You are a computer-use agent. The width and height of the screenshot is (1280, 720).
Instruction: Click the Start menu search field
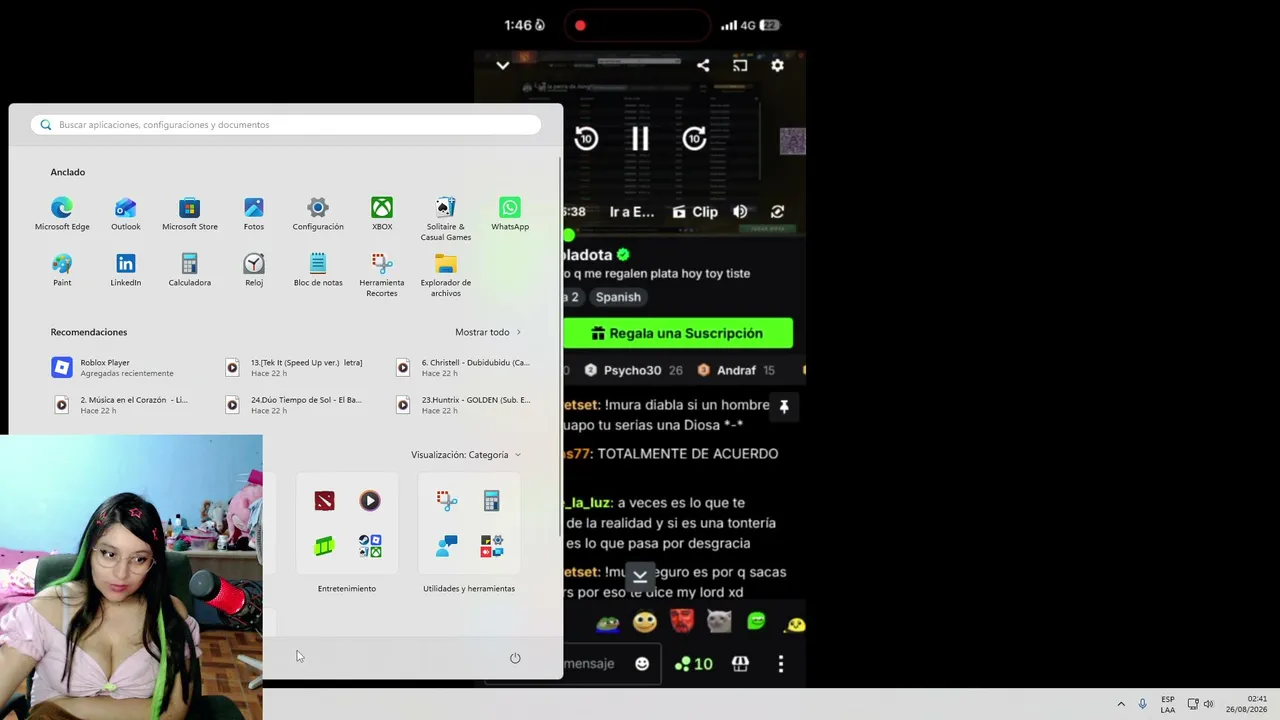(x=286, y=125)
